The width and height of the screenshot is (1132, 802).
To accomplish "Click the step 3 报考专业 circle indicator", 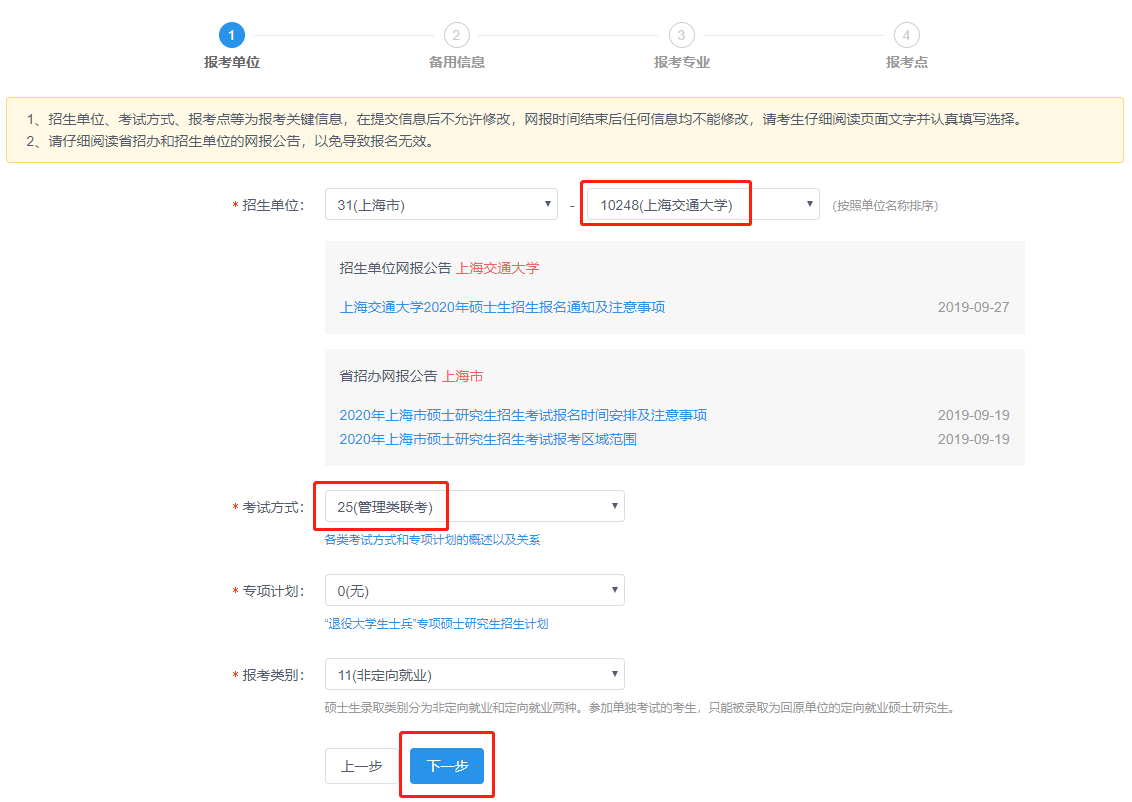I will [682, 33].
